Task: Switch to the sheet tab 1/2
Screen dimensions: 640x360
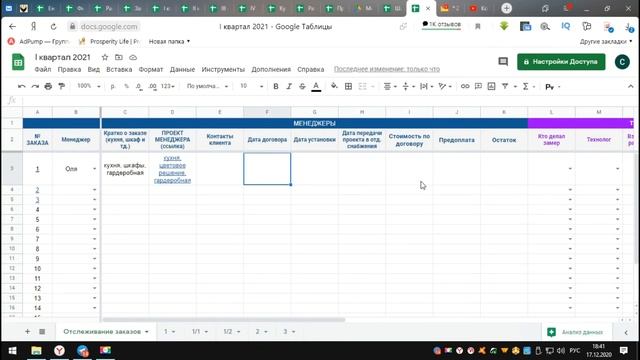Action: 228,331
